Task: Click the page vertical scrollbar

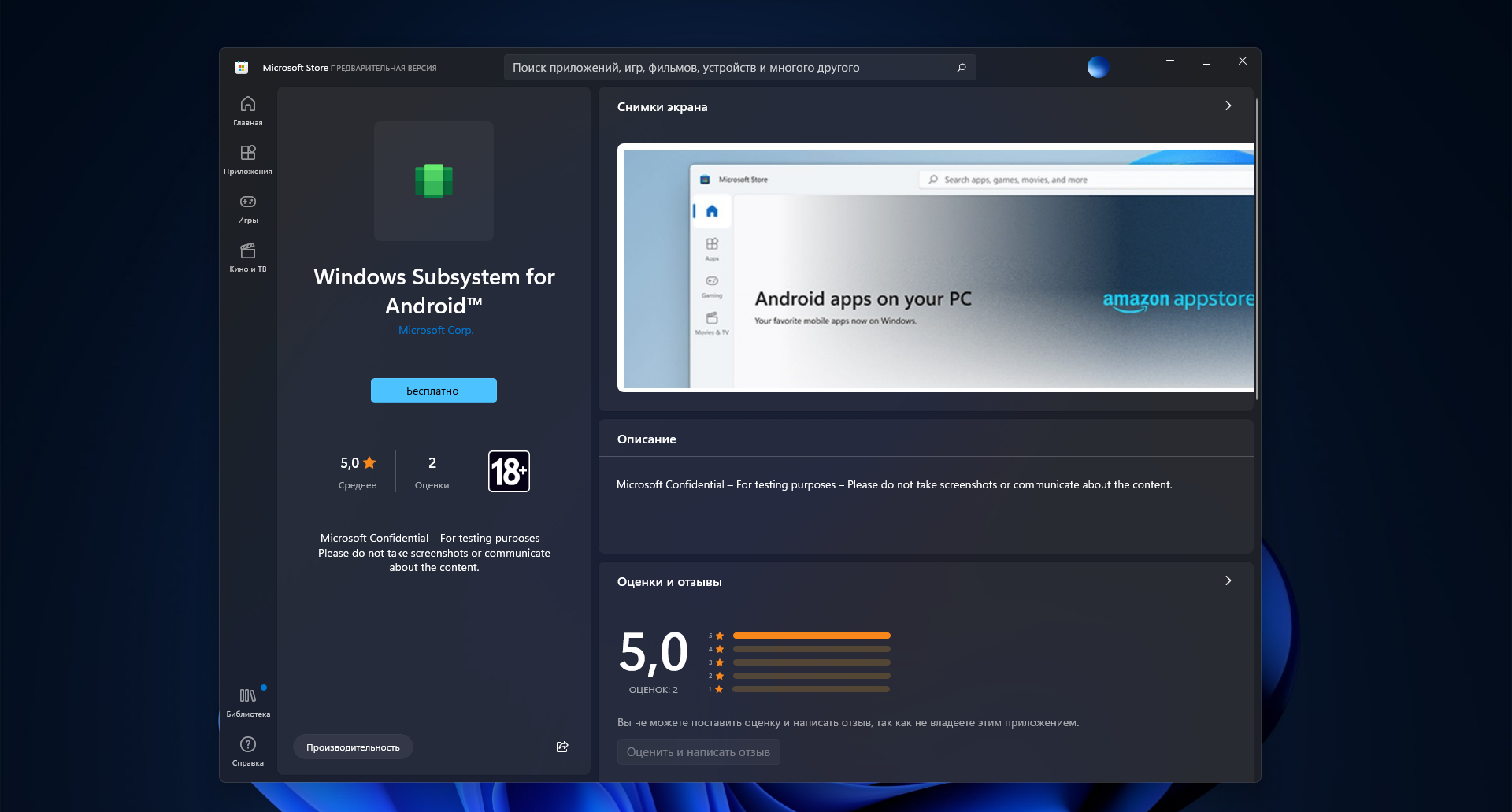Action: (x=1257, y=249)
